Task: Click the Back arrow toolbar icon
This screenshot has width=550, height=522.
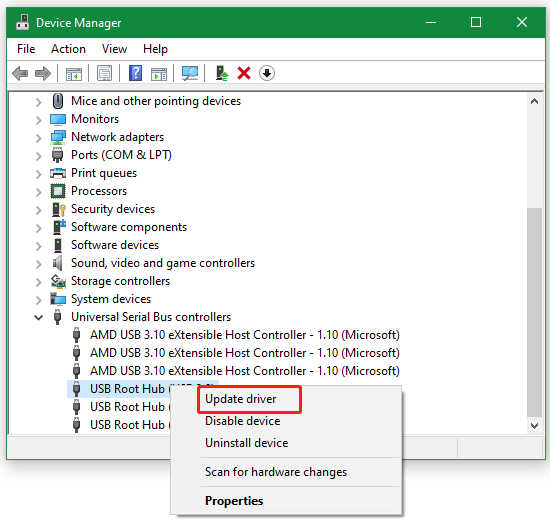Action: point(20,74)
